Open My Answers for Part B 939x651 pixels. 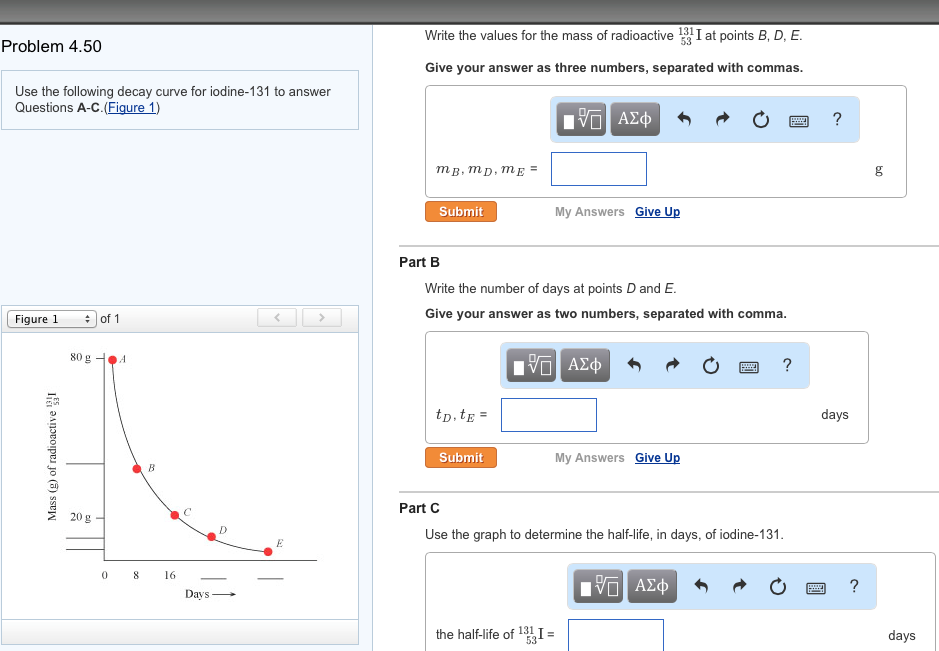pyautogui.click(x=589, y=458)
